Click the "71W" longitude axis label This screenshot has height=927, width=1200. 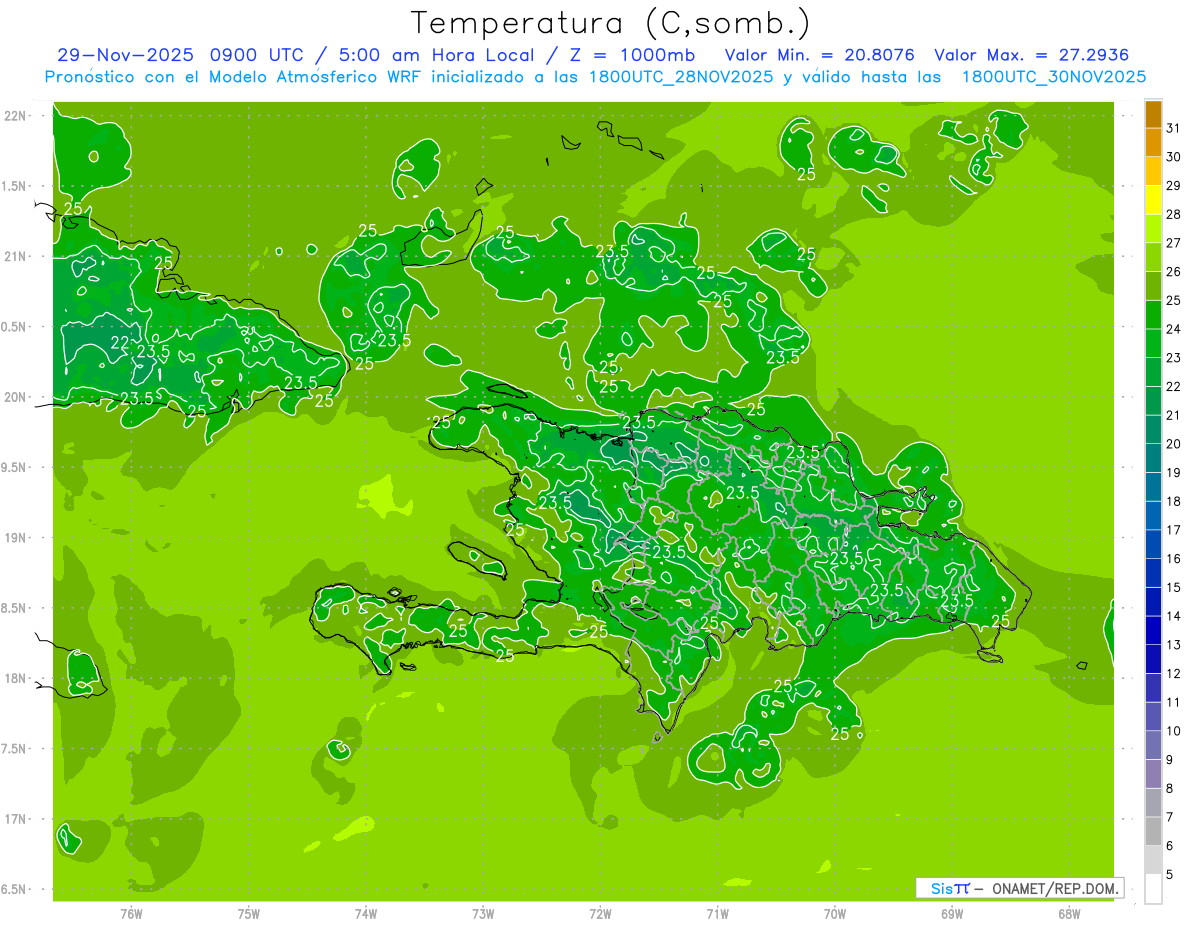pyautogui.click(x=717, y=914)
